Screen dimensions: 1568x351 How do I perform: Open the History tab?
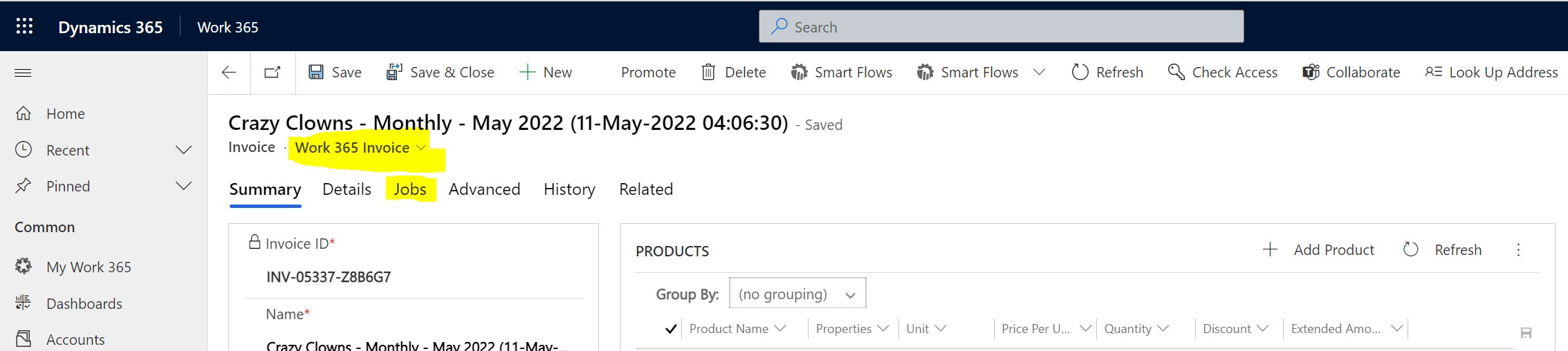click(569, 189)
